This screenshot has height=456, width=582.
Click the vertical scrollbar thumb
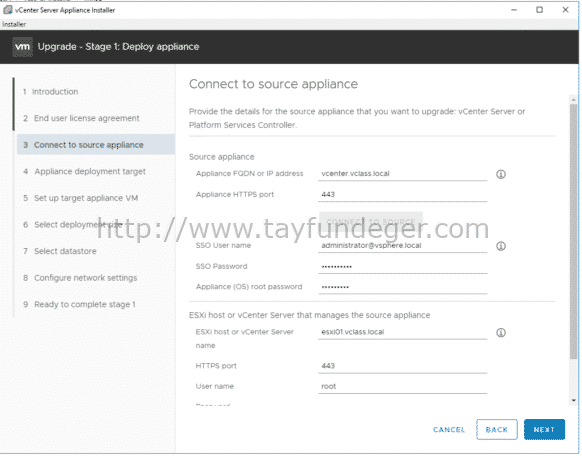coord(574,232)
